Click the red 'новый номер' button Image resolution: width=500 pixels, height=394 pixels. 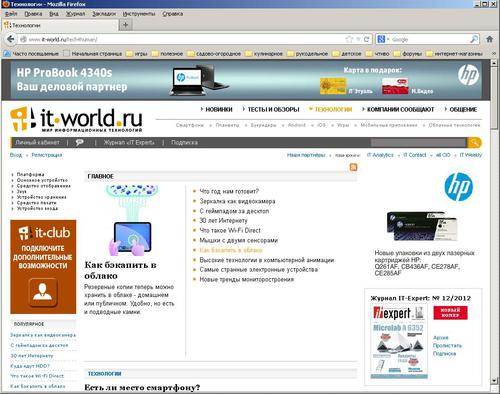[450, 313]
